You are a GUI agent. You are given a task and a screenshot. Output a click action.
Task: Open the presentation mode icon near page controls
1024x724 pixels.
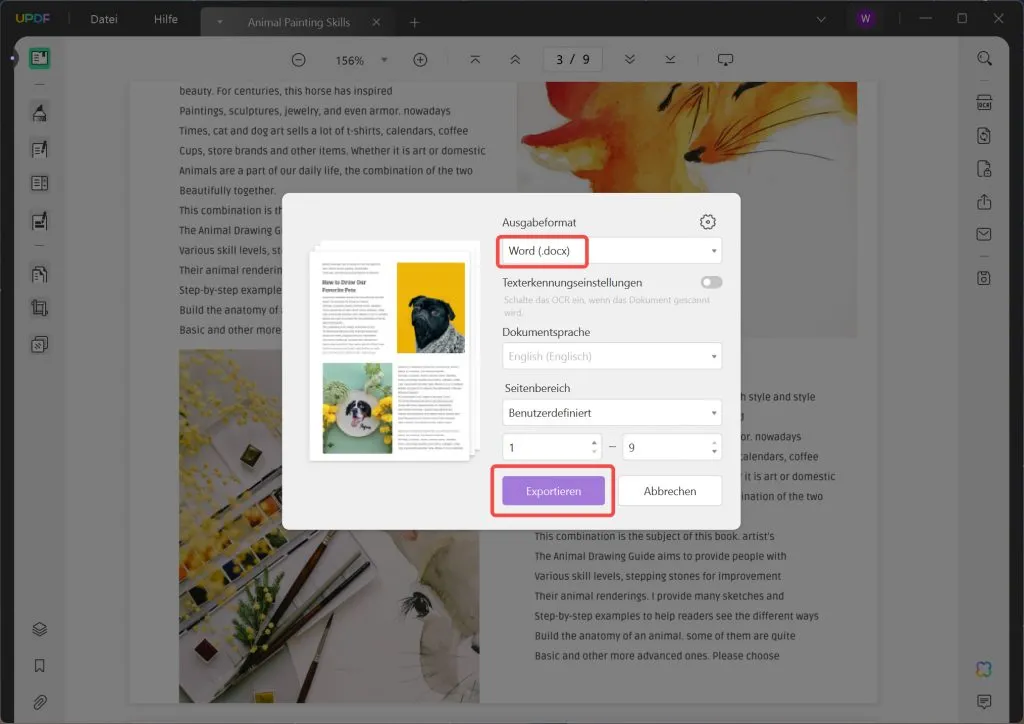[x=725, y=59]
